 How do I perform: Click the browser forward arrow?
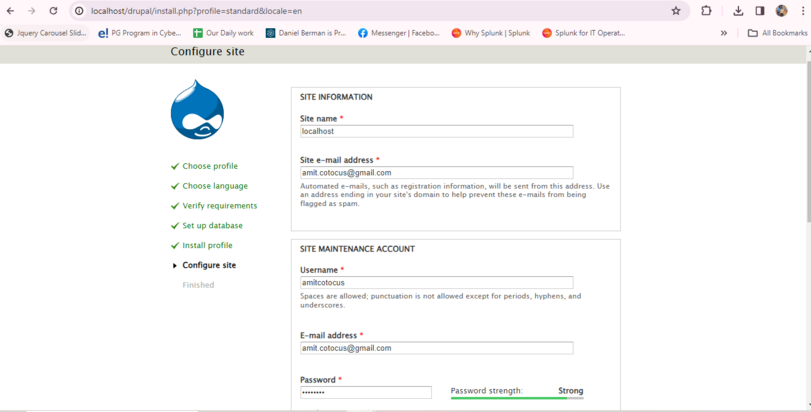click(32, 11)
